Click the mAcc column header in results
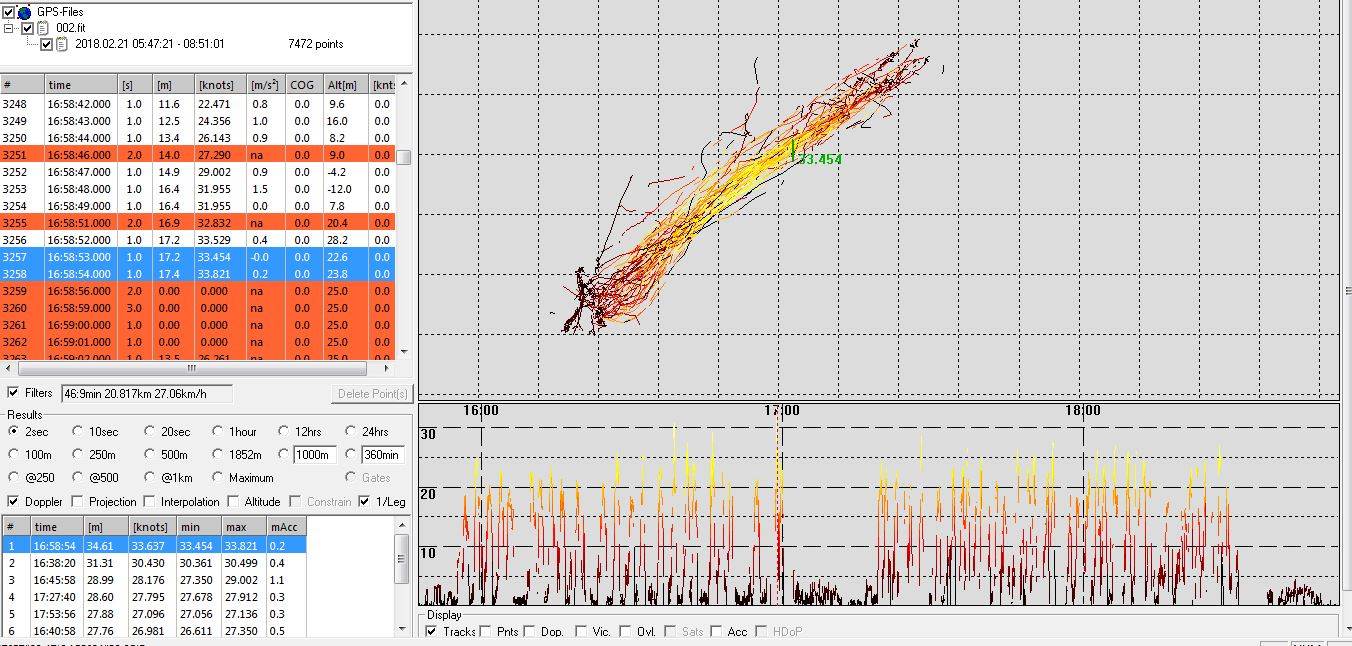 click(x=286, y=527)
